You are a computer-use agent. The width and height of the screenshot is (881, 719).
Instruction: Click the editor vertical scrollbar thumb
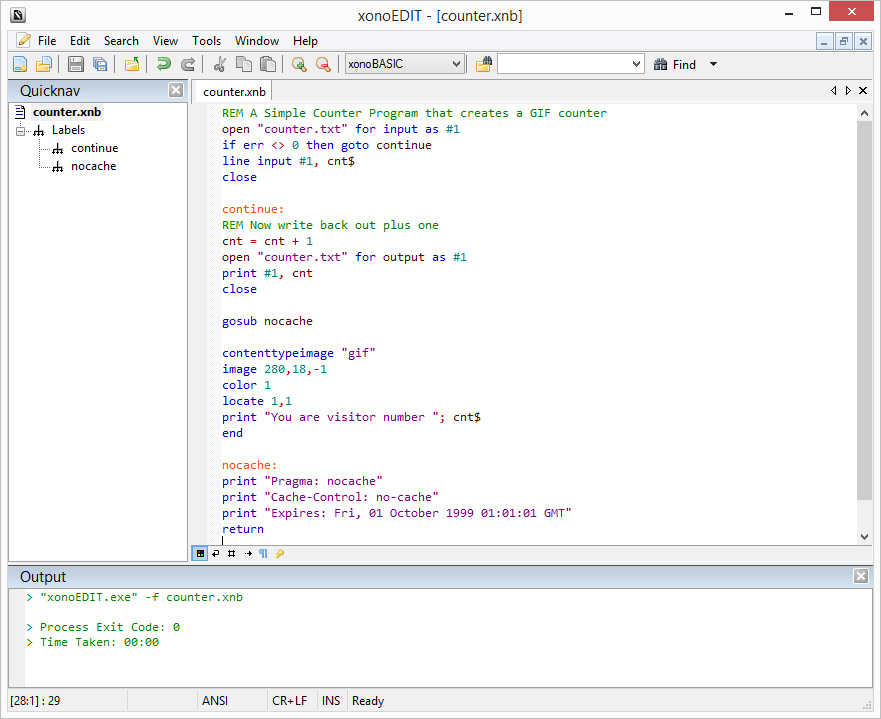tap(864, 310)
